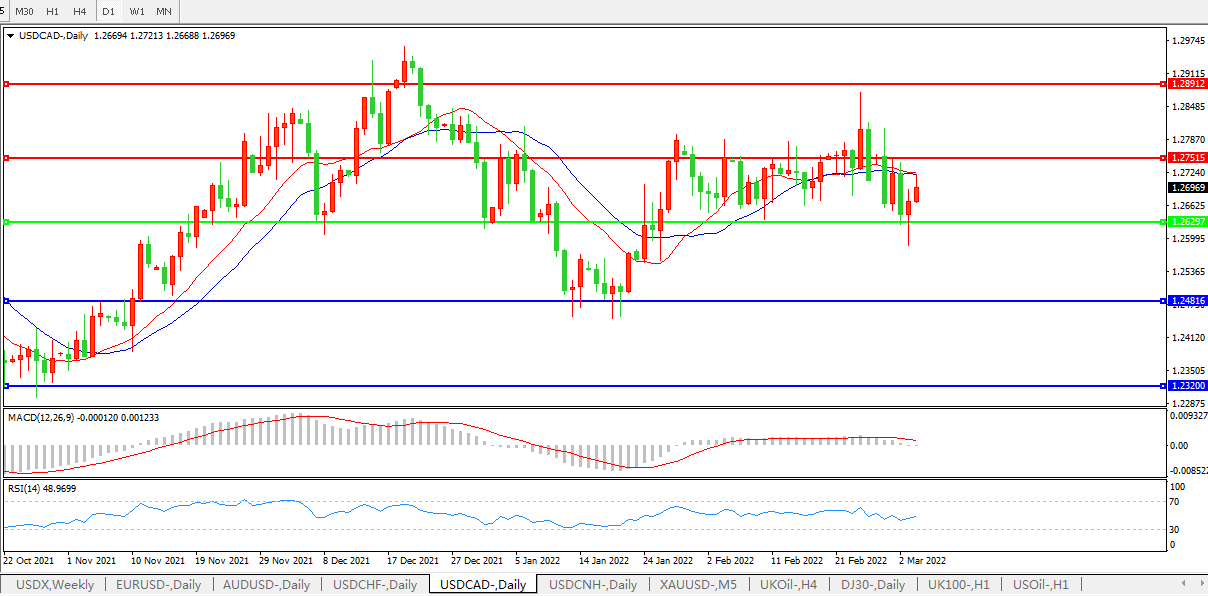The height and width of the screenshot is (596, 1208).
Task: Select the MN monthly timeframe
Action: coord(164,11)
